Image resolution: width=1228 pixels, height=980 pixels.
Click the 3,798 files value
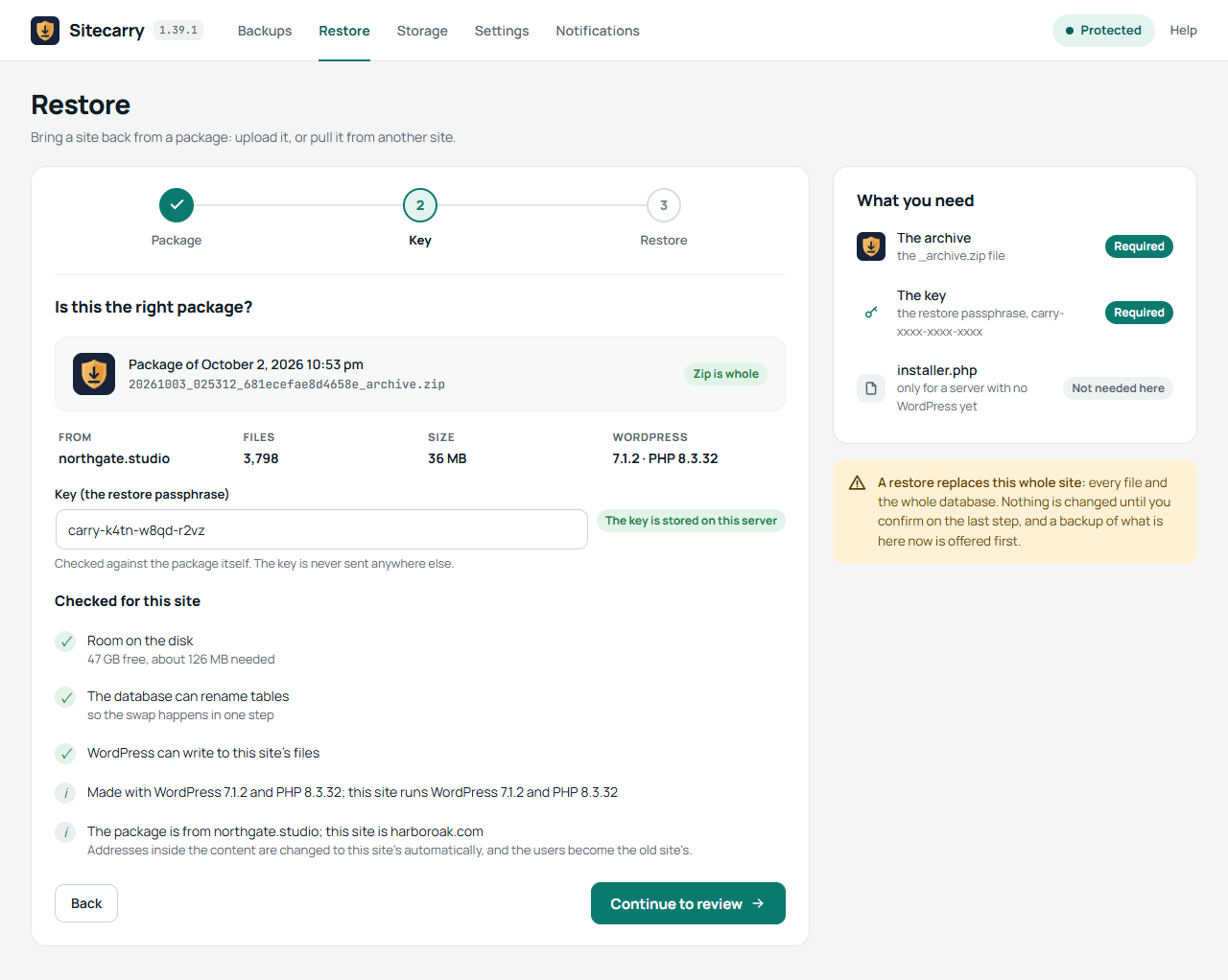261,458
